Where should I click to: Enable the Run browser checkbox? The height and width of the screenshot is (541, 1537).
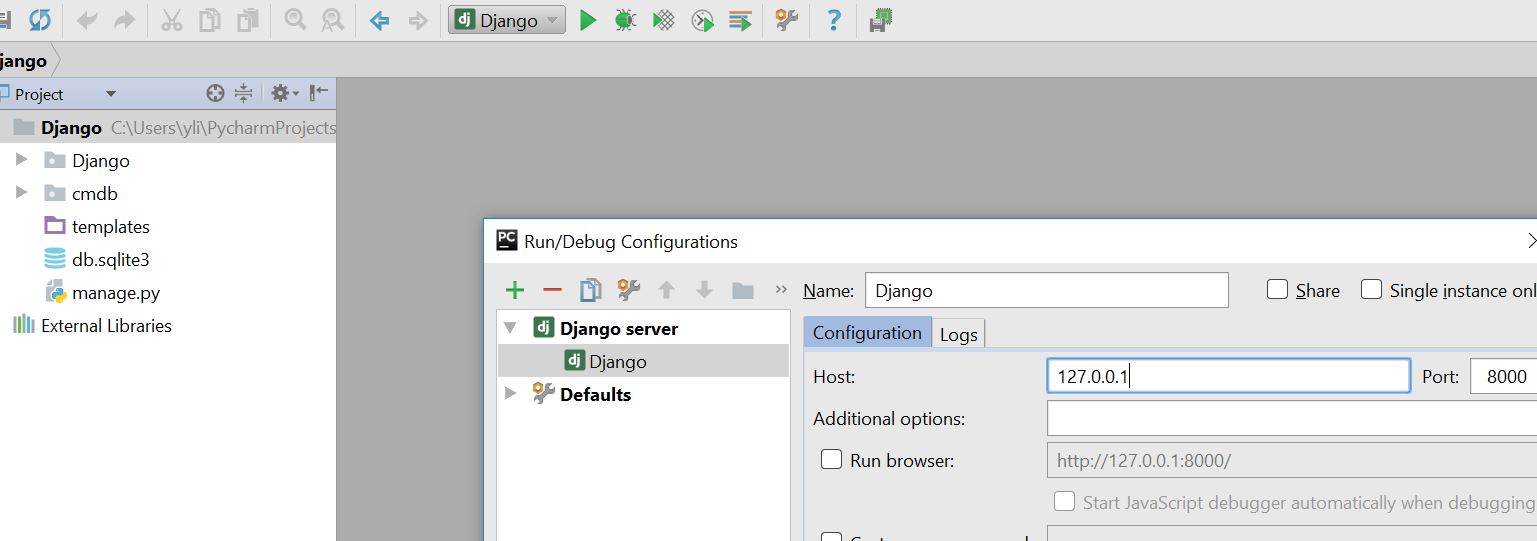point(831,459)
